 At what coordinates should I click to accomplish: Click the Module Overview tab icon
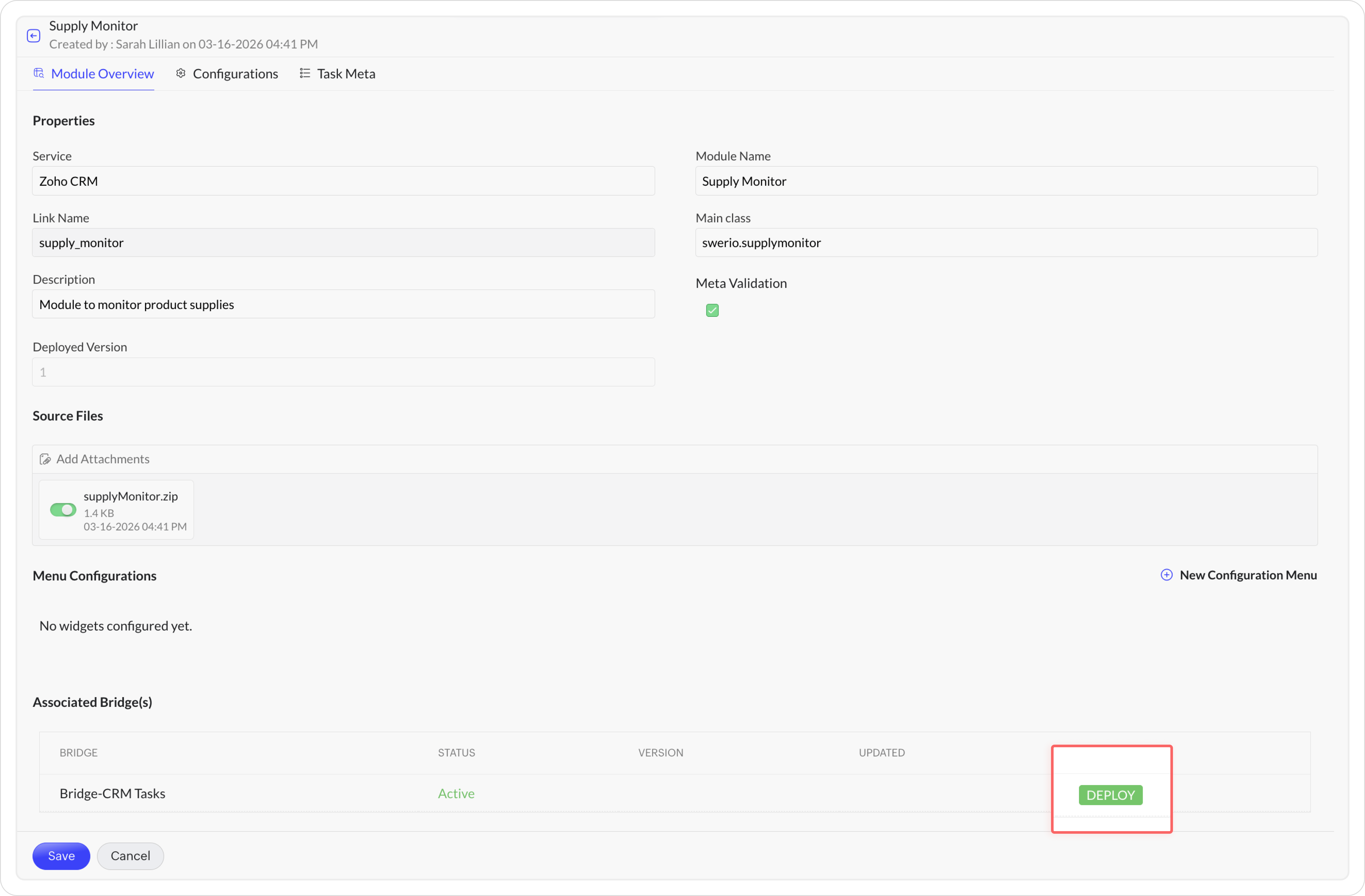coord(39,73)
